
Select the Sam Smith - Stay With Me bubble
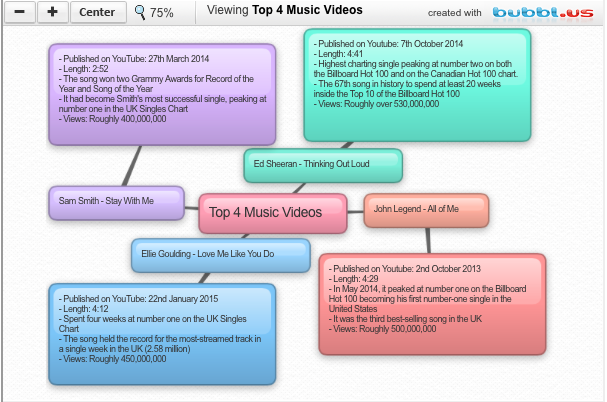pyautogui.click(x=116, y=203)
